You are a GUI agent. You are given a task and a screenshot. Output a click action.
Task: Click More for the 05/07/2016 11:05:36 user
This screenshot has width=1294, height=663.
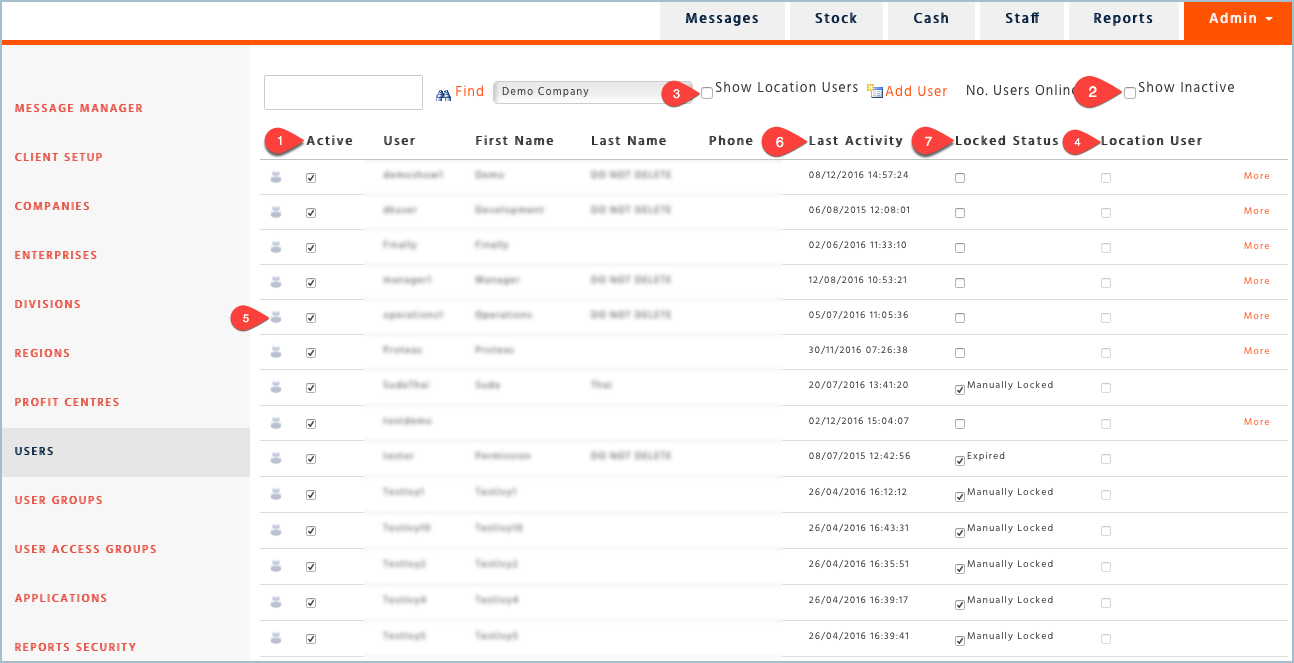click(1257, 316)
